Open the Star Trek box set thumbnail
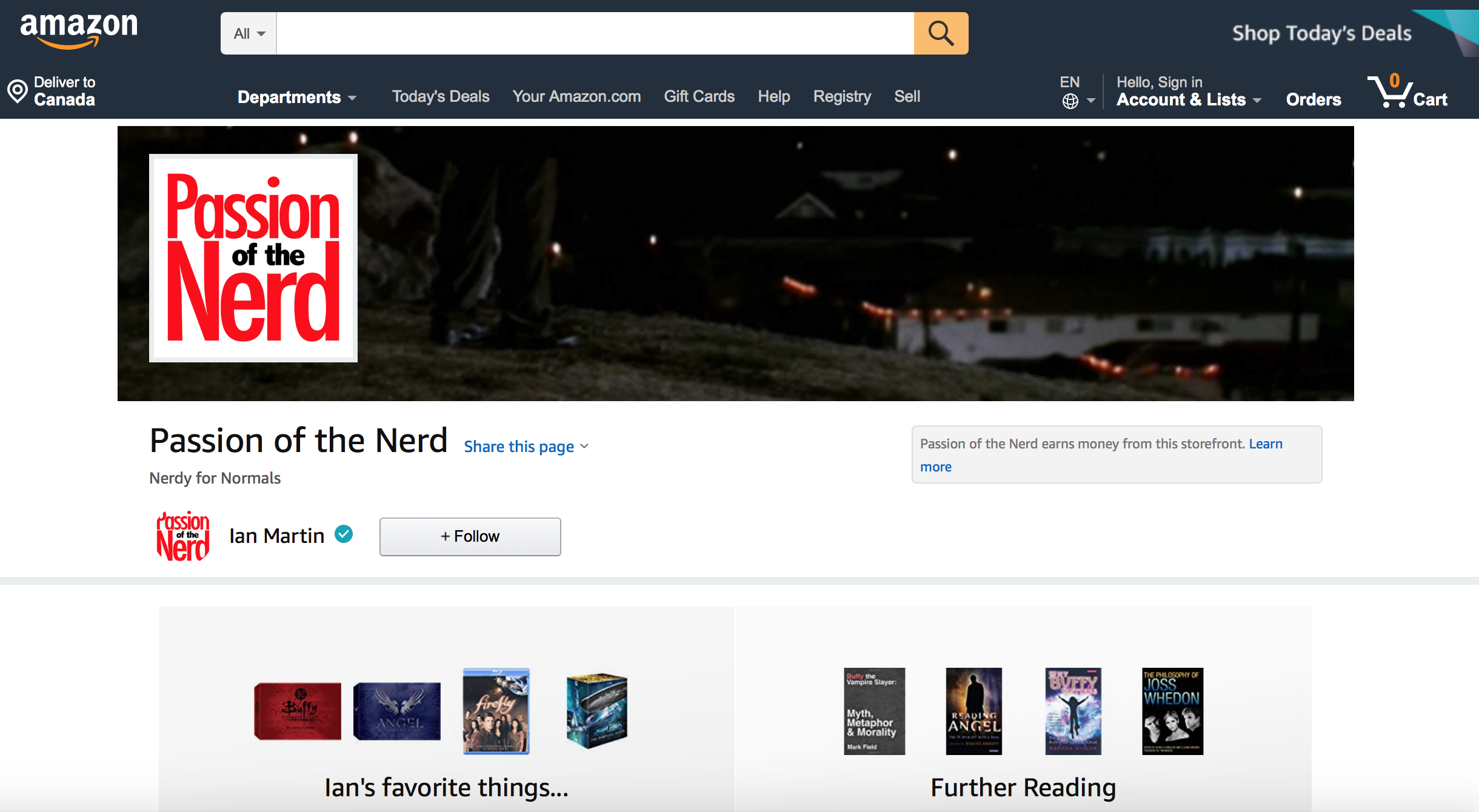 pyautogui.click(x=596, y=711)
